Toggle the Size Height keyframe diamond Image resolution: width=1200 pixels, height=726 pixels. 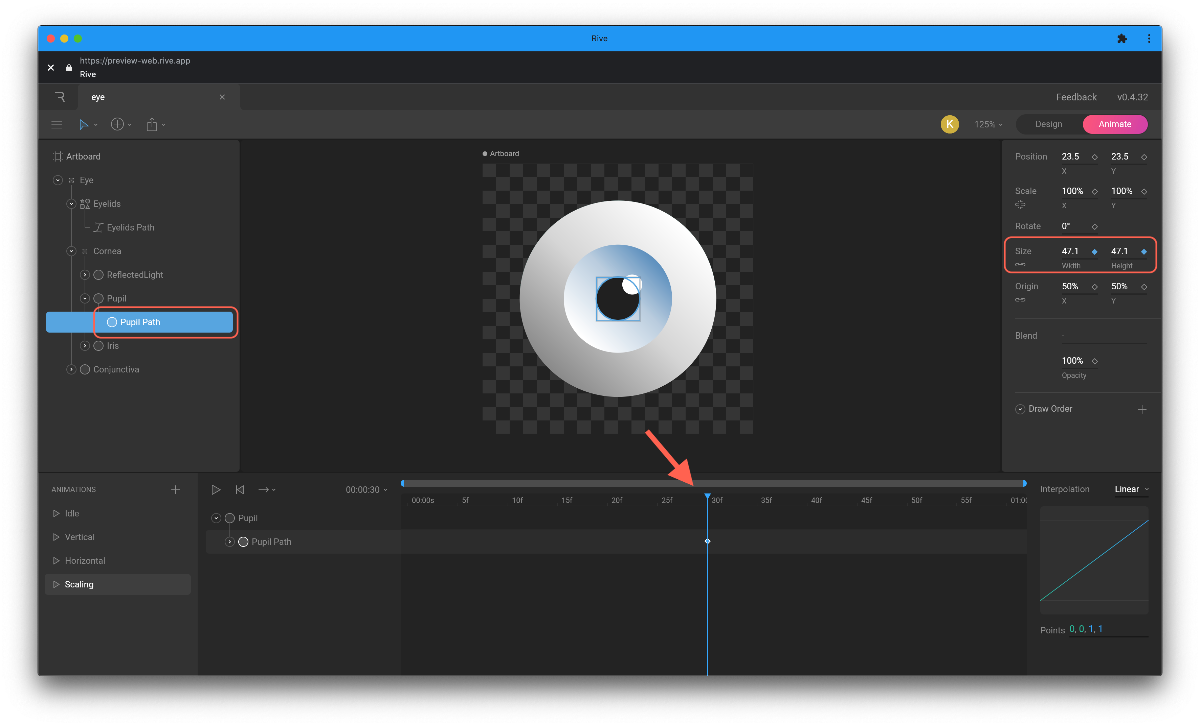[1144, 252]
